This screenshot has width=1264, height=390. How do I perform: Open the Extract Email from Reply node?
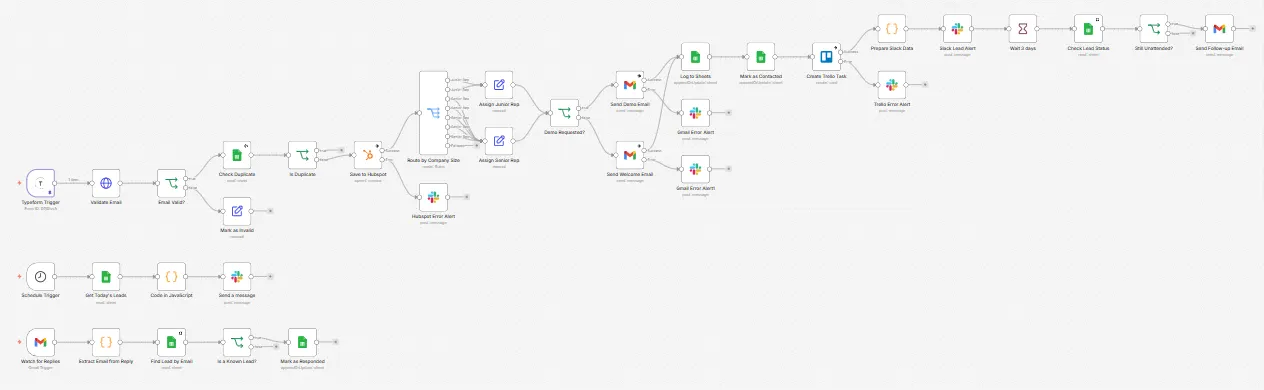pyautogui.click(x=106, y=342)
